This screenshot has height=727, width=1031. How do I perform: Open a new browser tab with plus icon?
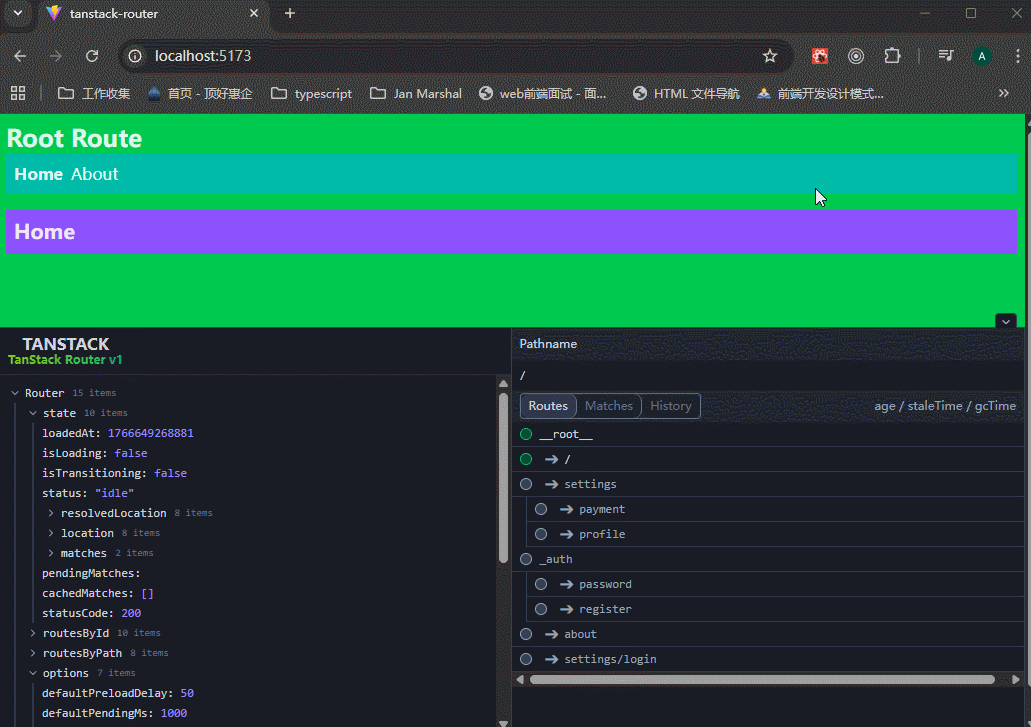290,13
